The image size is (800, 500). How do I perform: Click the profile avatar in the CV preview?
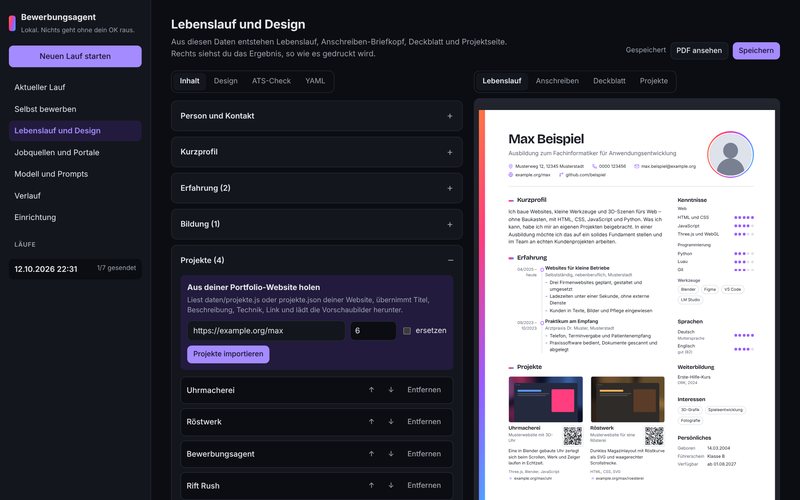730,154
